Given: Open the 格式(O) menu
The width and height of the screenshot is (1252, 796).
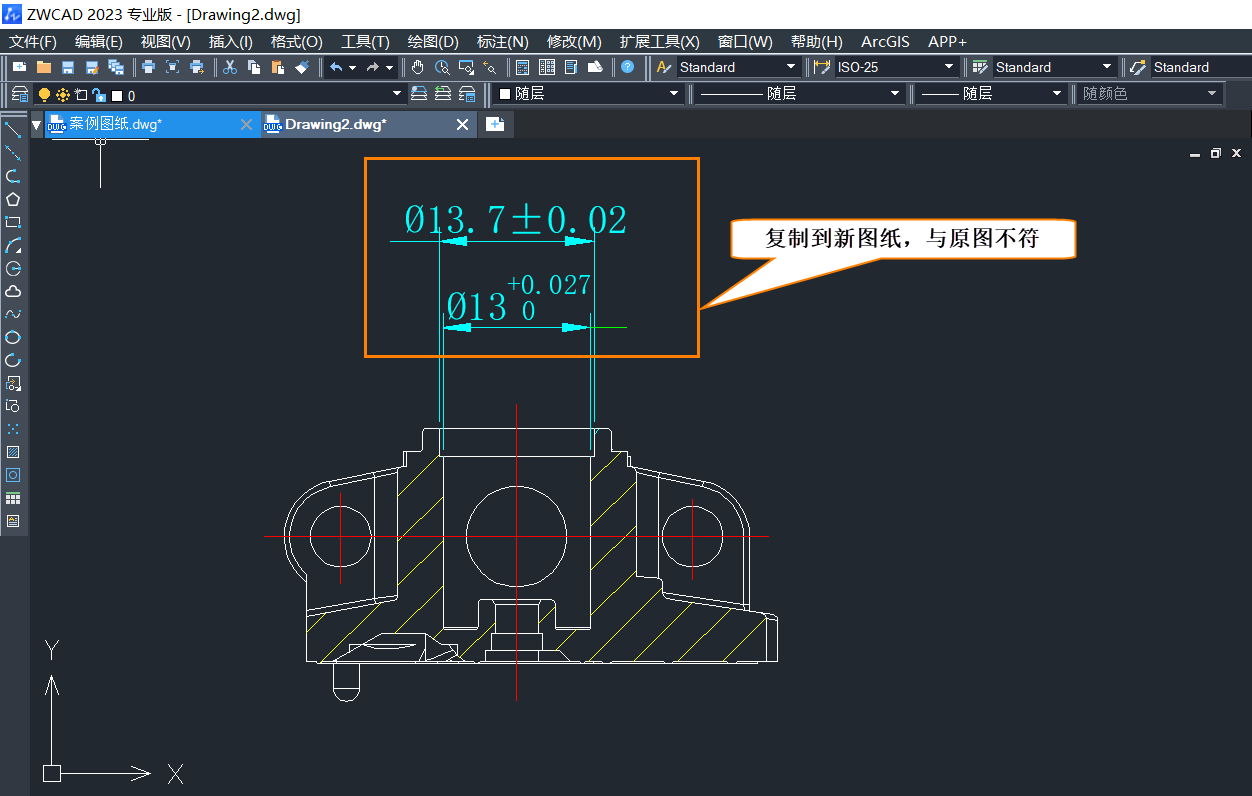Looking at the screenshot, I should [296, 42].
